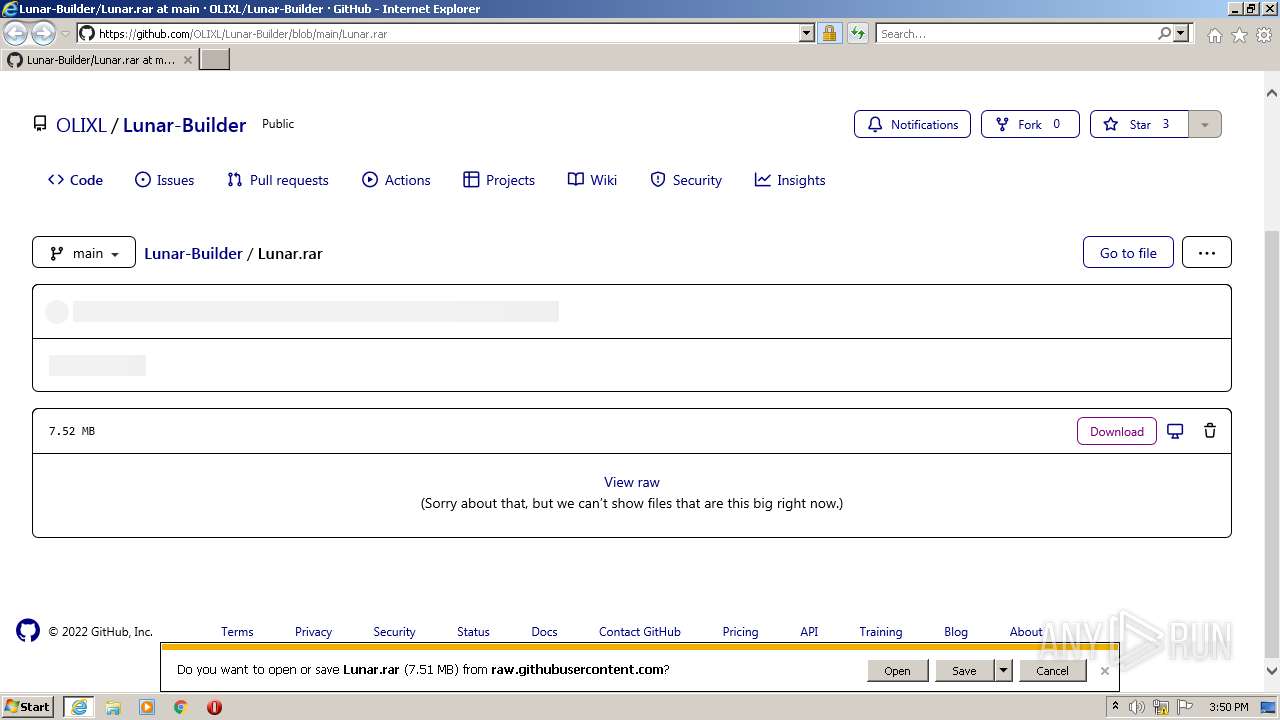Click the search magnifier icon

(x=1164, y=34)
